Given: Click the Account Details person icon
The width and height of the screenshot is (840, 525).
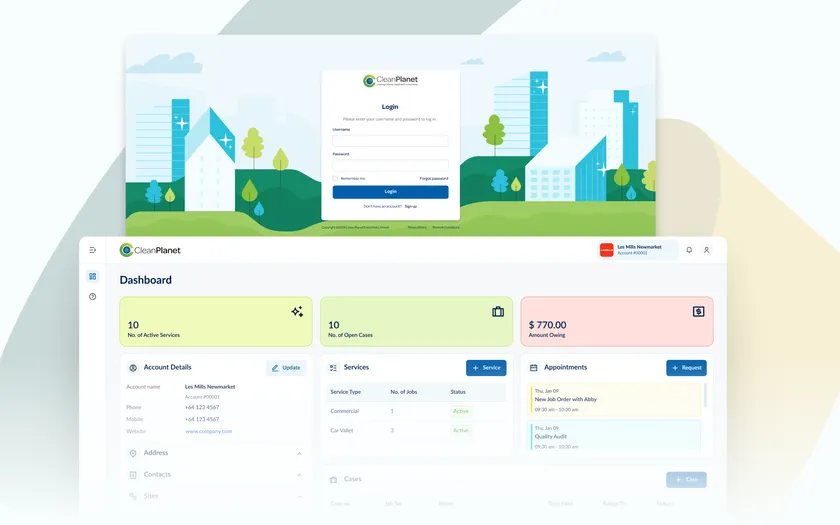Looking at the screenshot, I should tap(133, 368).
